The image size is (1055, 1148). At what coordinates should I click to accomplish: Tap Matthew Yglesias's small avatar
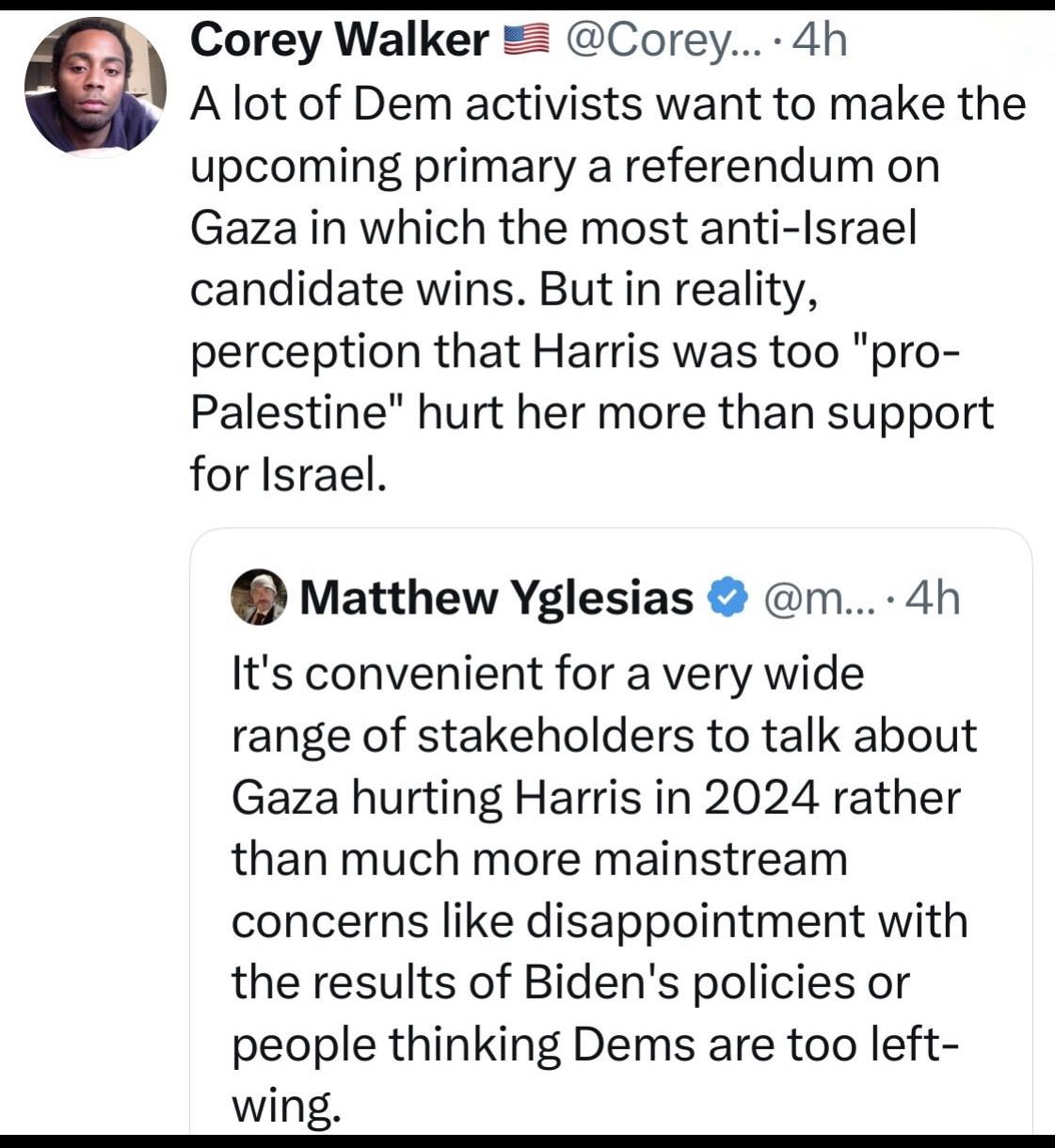259,598
